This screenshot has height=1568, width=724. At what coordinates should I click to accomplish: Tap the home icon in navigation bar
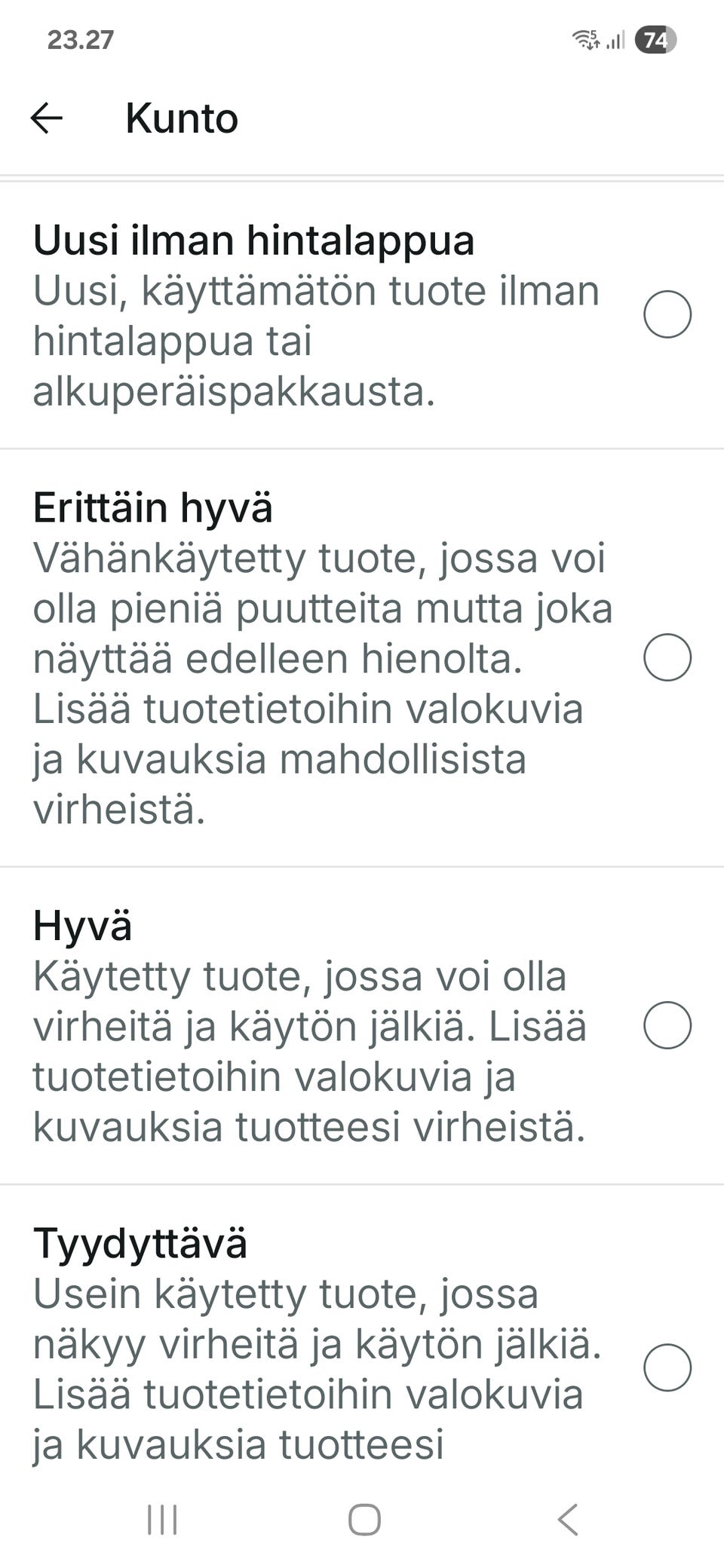[x=362, y=1517]
